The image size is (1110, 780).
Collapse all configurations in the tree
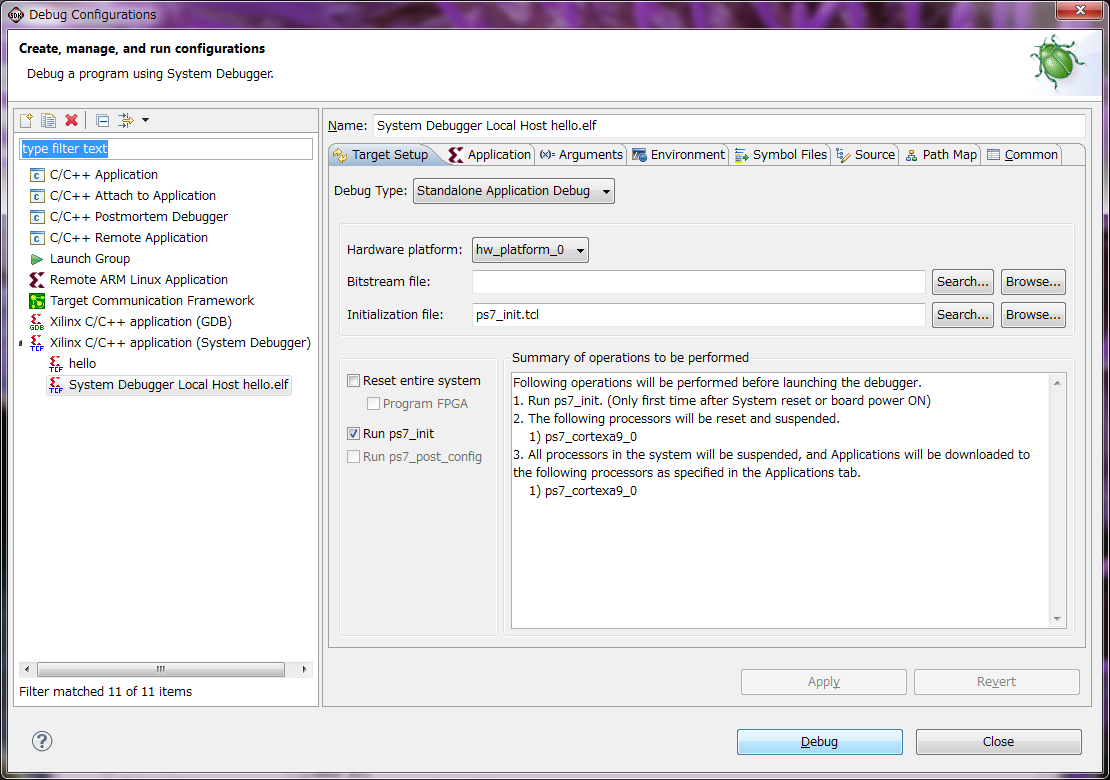(x=103, y=120)
